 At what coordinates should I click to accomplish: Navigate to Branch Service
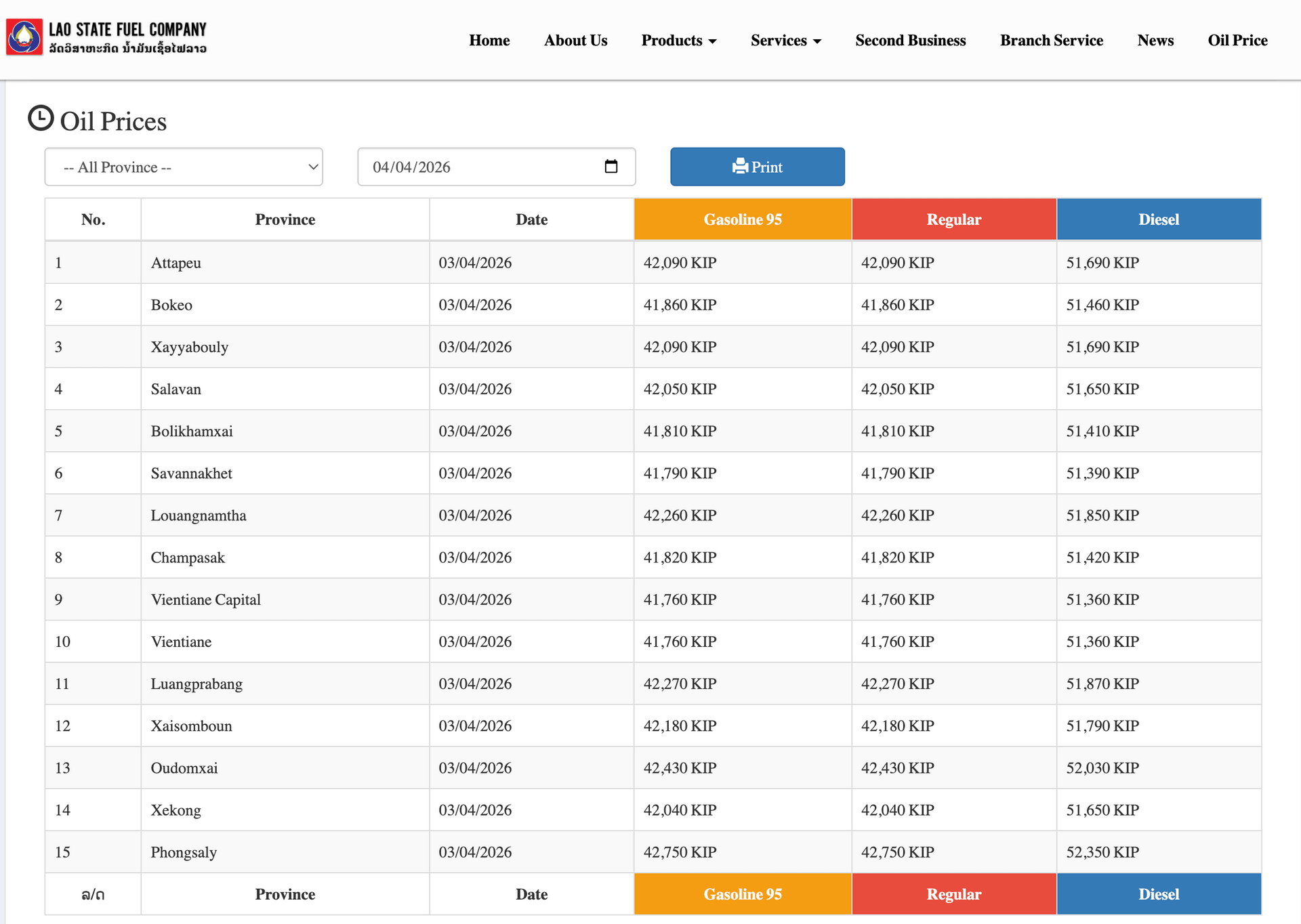point(1052,41)
